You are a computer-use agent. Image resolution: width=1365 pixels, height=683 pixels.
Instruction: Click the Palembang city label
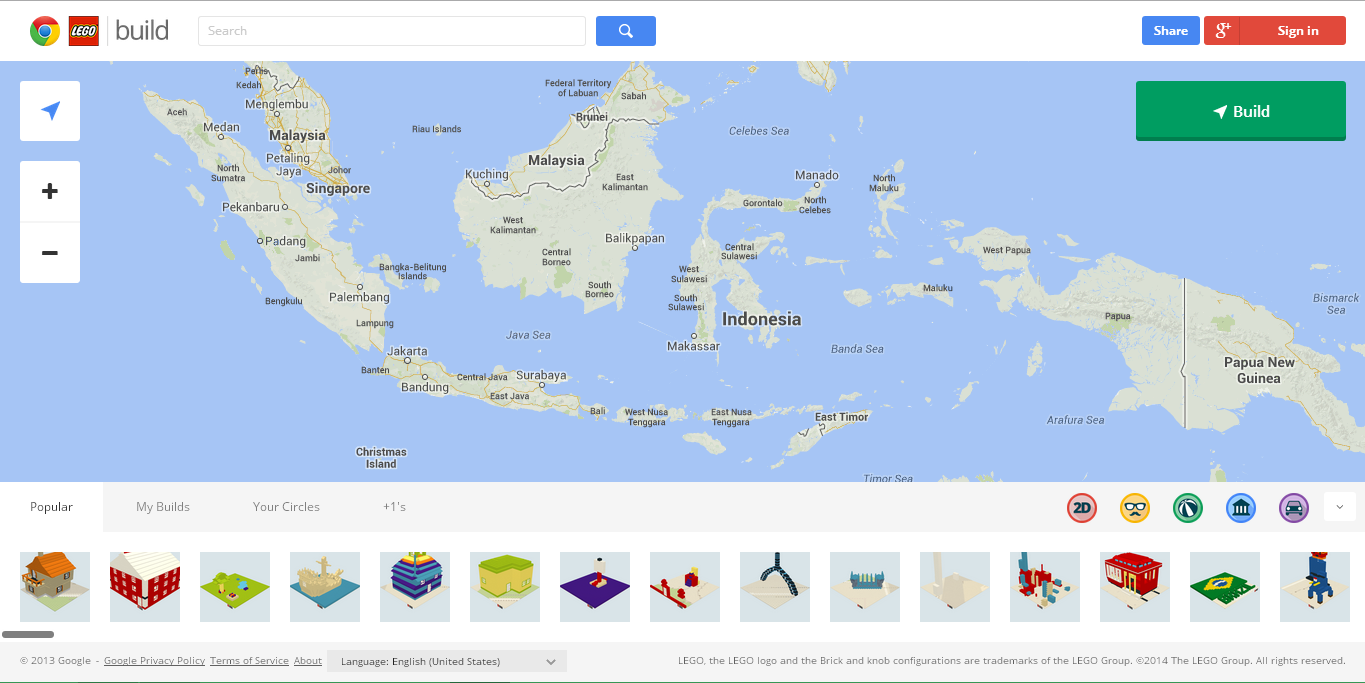359,297
